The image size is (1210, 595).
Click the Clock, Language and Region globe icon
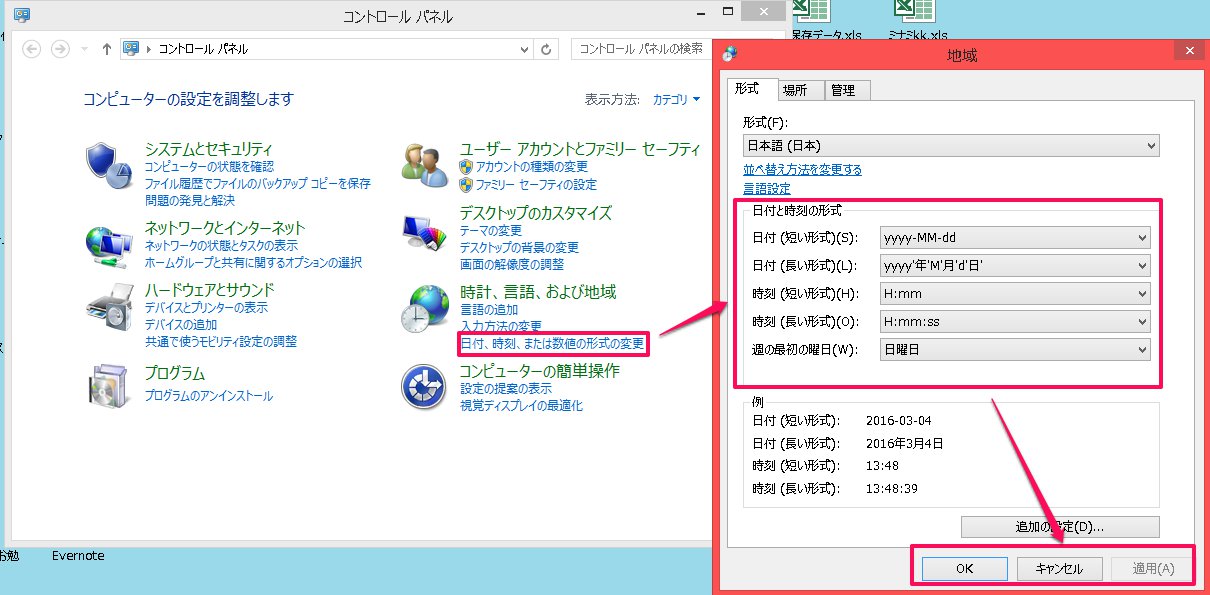pyautogui.click(x=424, y=309)
